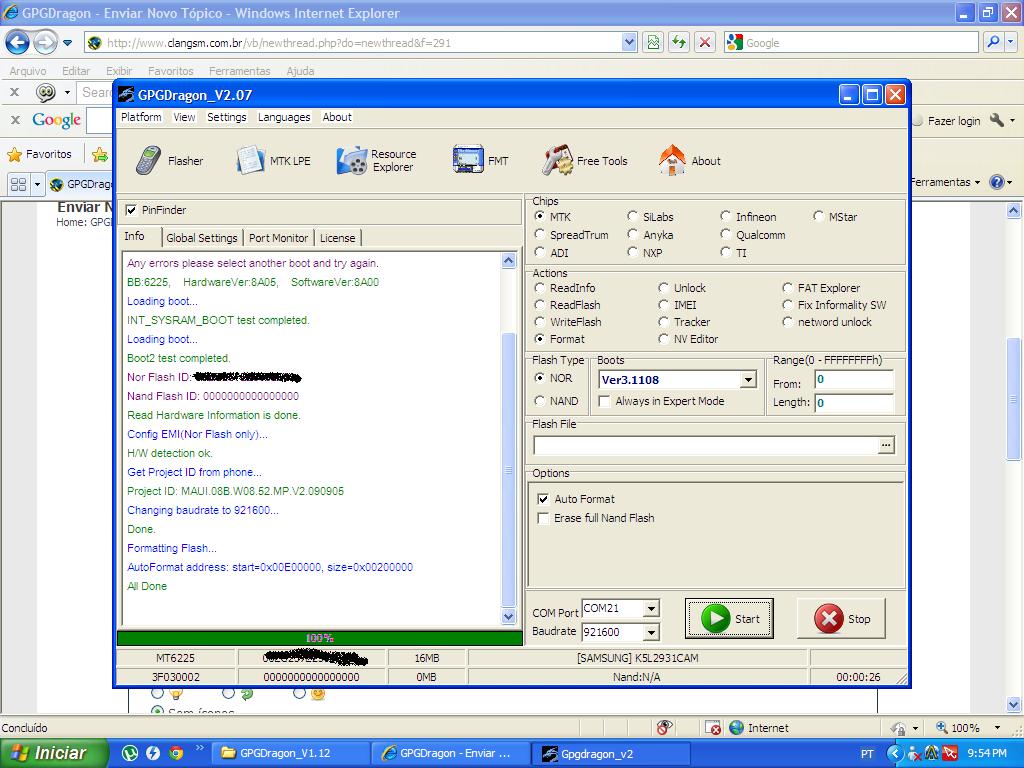The height and width of the screenshot is (768, 1024).
Task: Expand the Boots version dropdown
Action: point(748,379)
